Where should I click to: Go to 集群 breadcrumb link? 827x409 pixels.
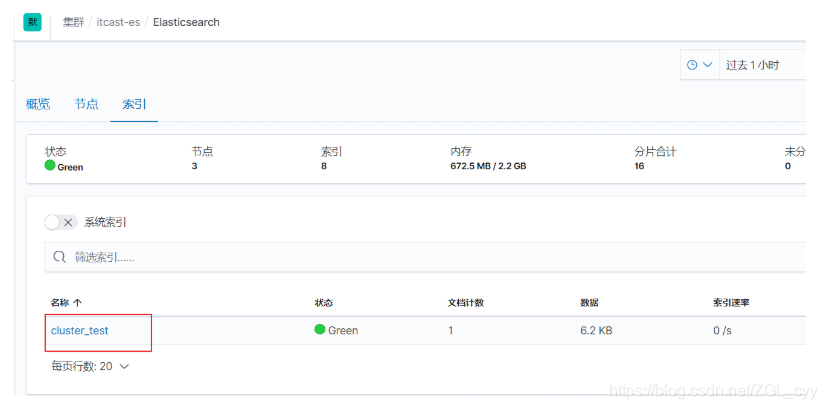[73, 23]
